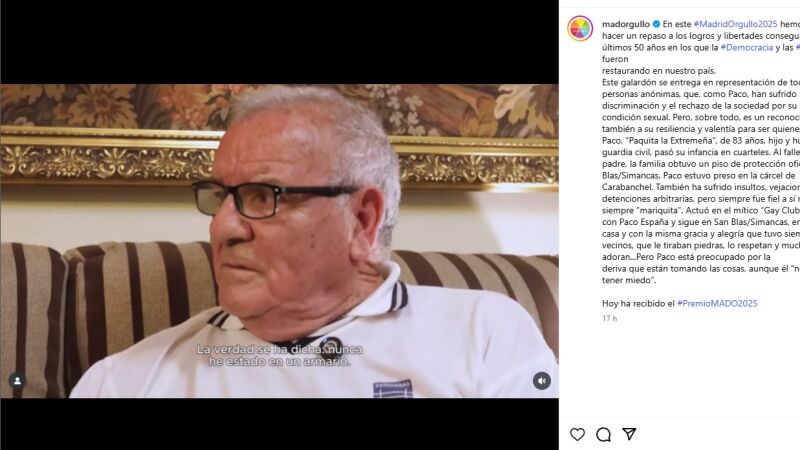
Task: Click the '17 h' post timestamp
Action: click(609, 318)
